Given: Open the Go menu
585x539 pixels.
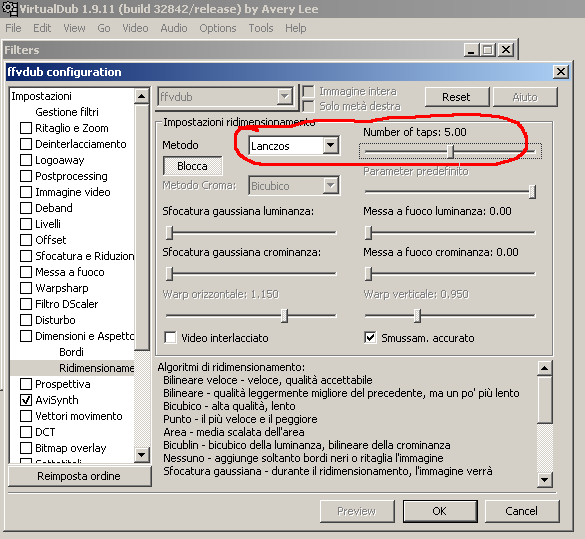Looking at the screenshot, I should coord(104,28).
